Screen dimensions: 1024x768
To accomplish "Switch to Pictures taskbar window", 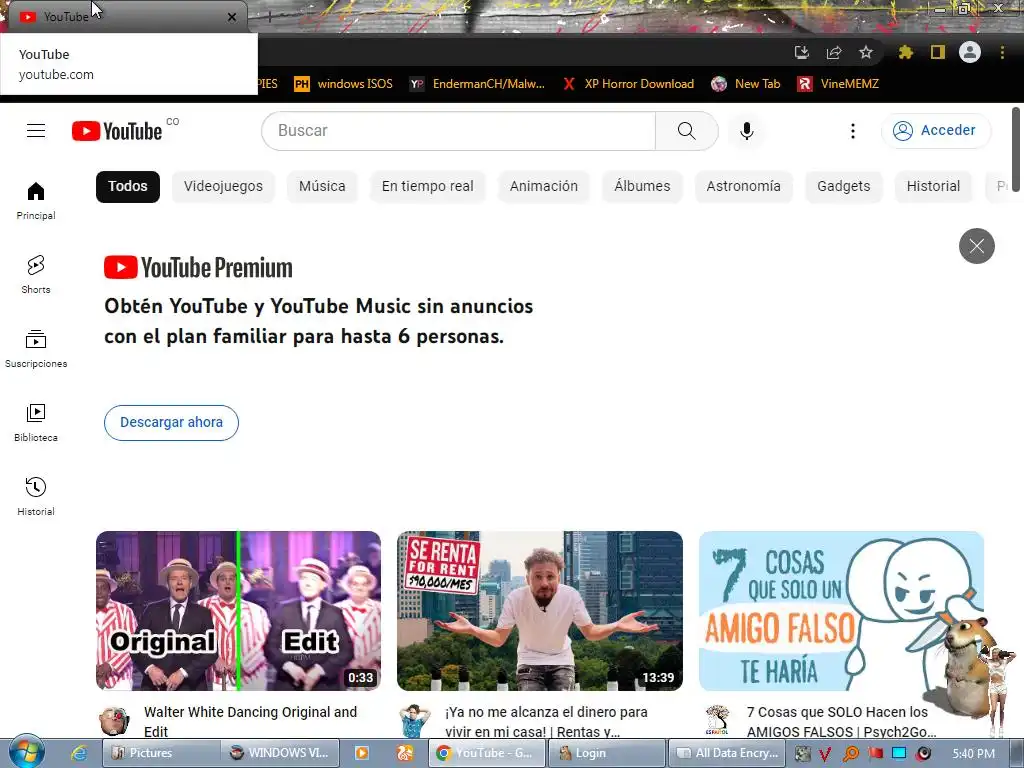I will tap(159, 753).
